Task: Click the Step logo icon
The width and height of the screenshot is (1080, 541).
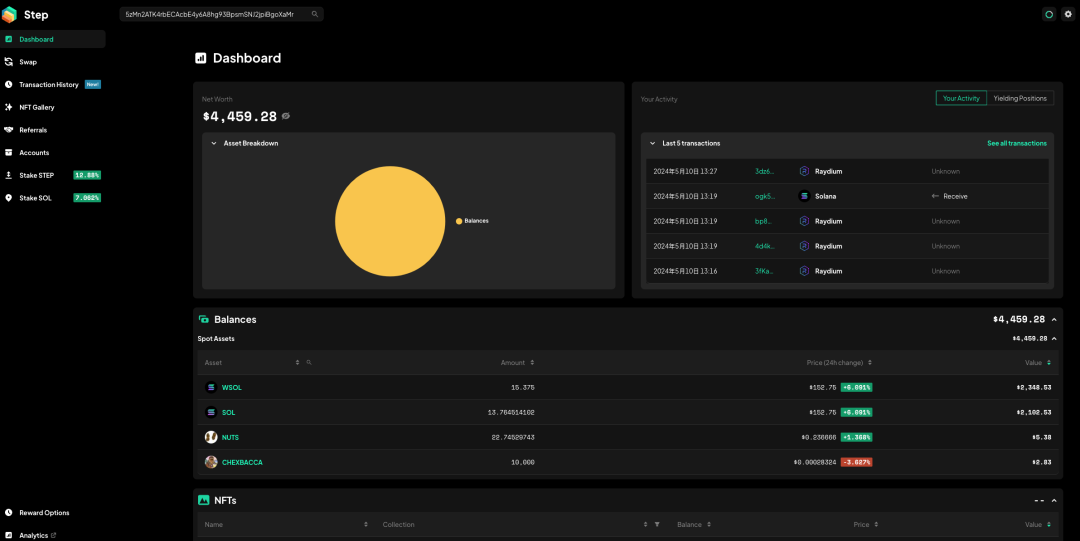Action: [11, 14]
